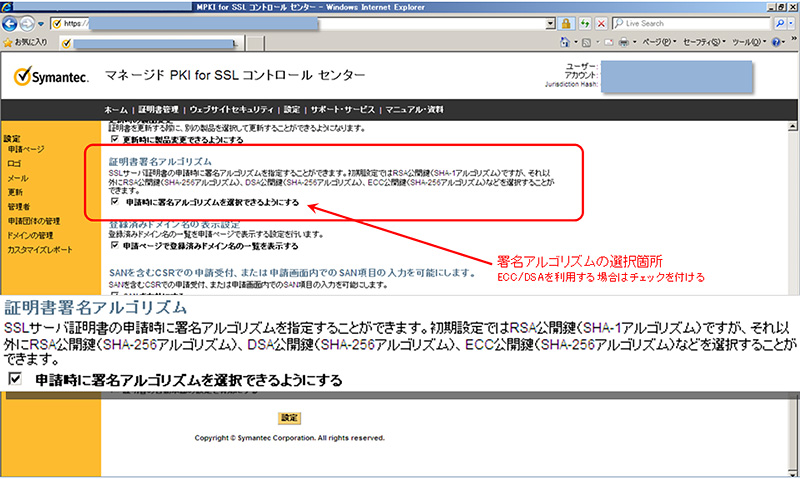This screenshot has height=479, width=800.
Task: Click the Read Mail envelope icon
Action: (x=608, y=42)
